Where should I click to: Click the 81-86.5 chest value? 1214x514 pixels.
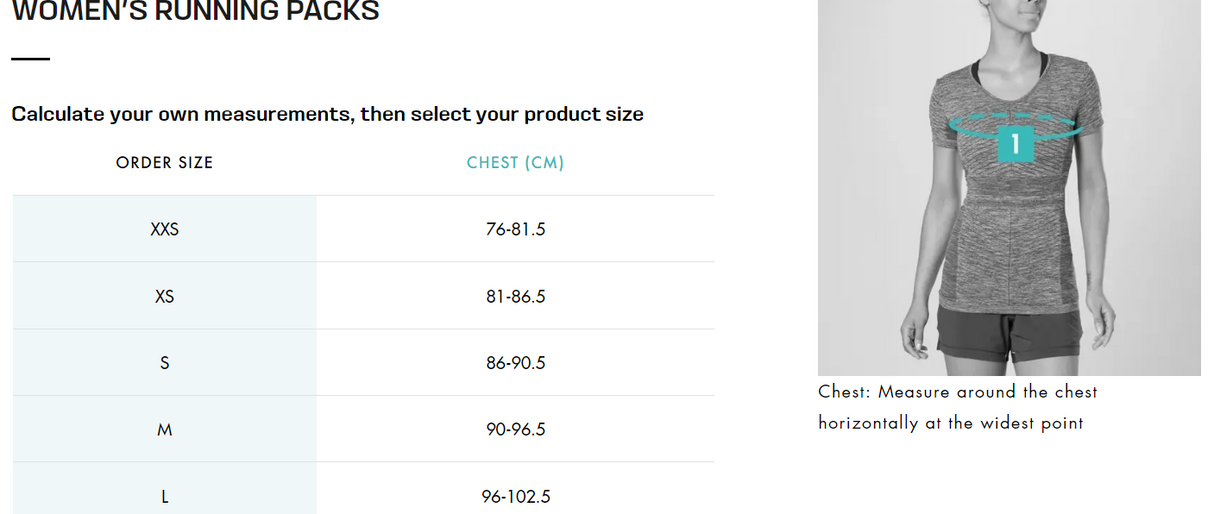point(515,296)
